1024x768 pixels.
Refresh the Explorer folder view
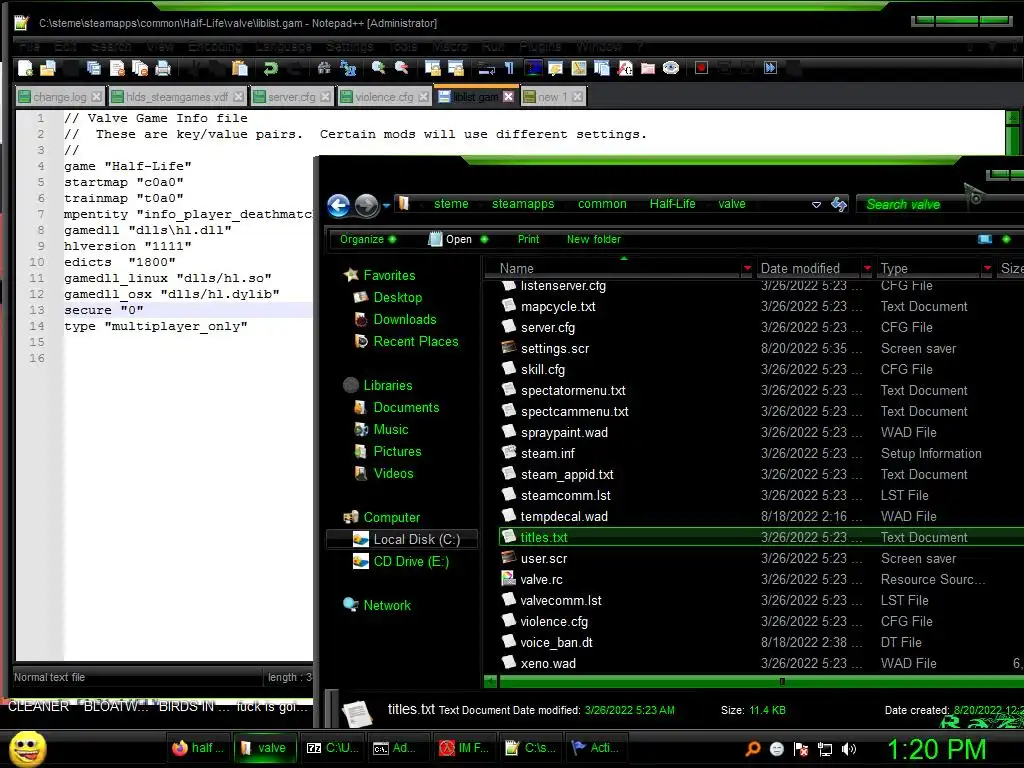pos(839,204)
